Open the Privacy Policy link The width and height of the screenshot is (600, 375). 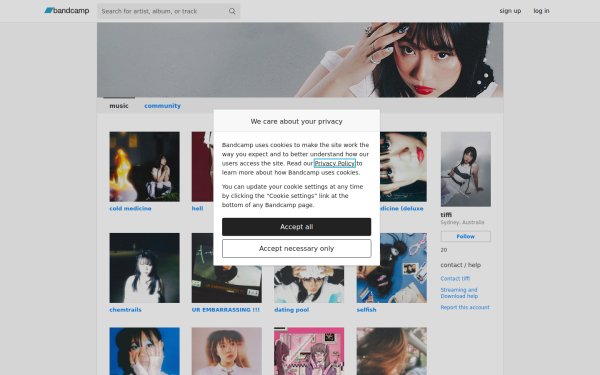click(x=334, y=163)
